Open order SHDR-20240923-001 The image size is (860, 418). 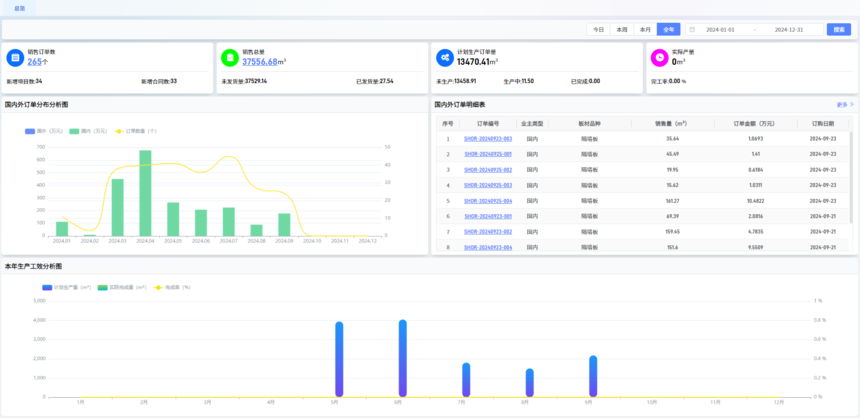[488, 216]
